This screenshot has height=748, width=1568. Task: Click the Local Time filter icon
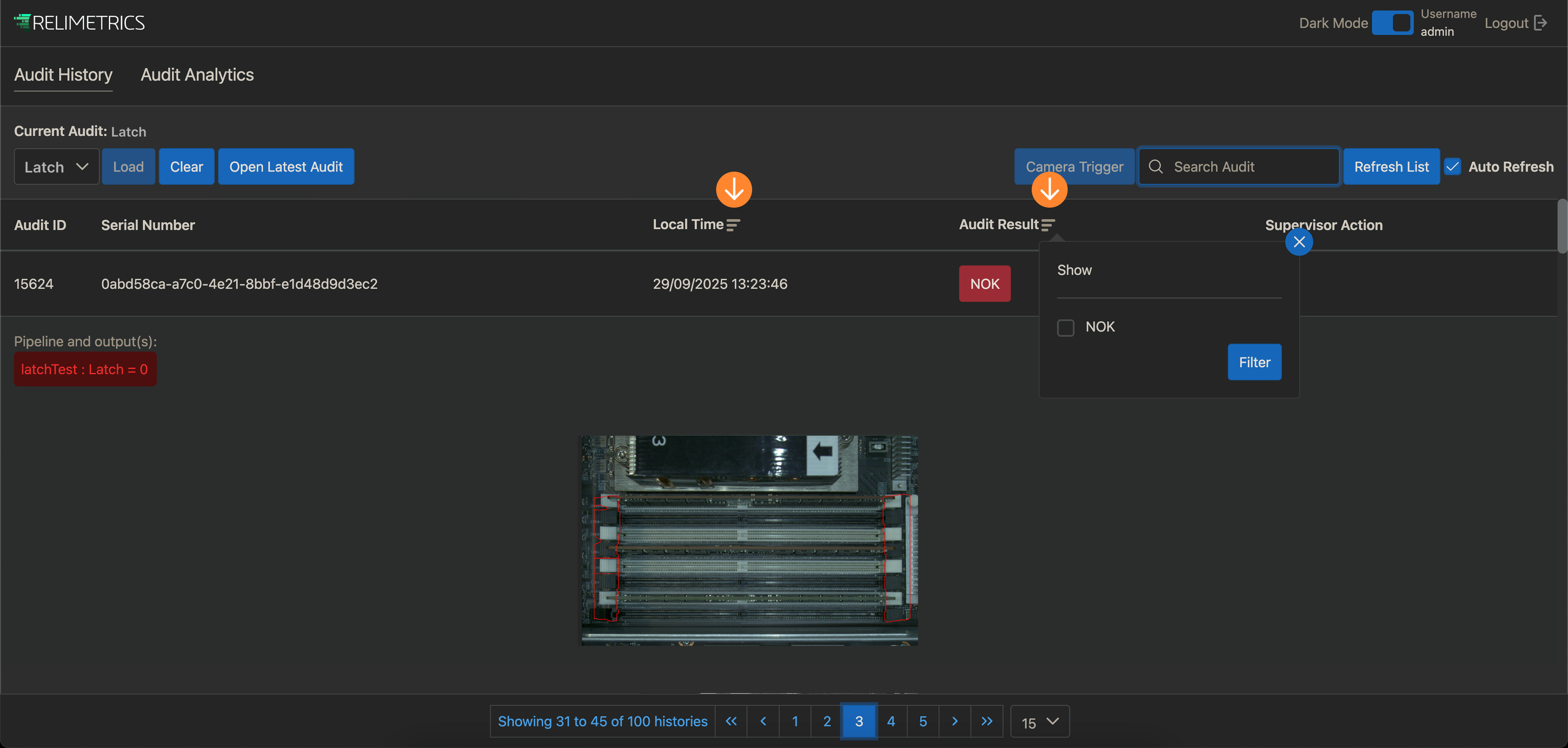733,225
